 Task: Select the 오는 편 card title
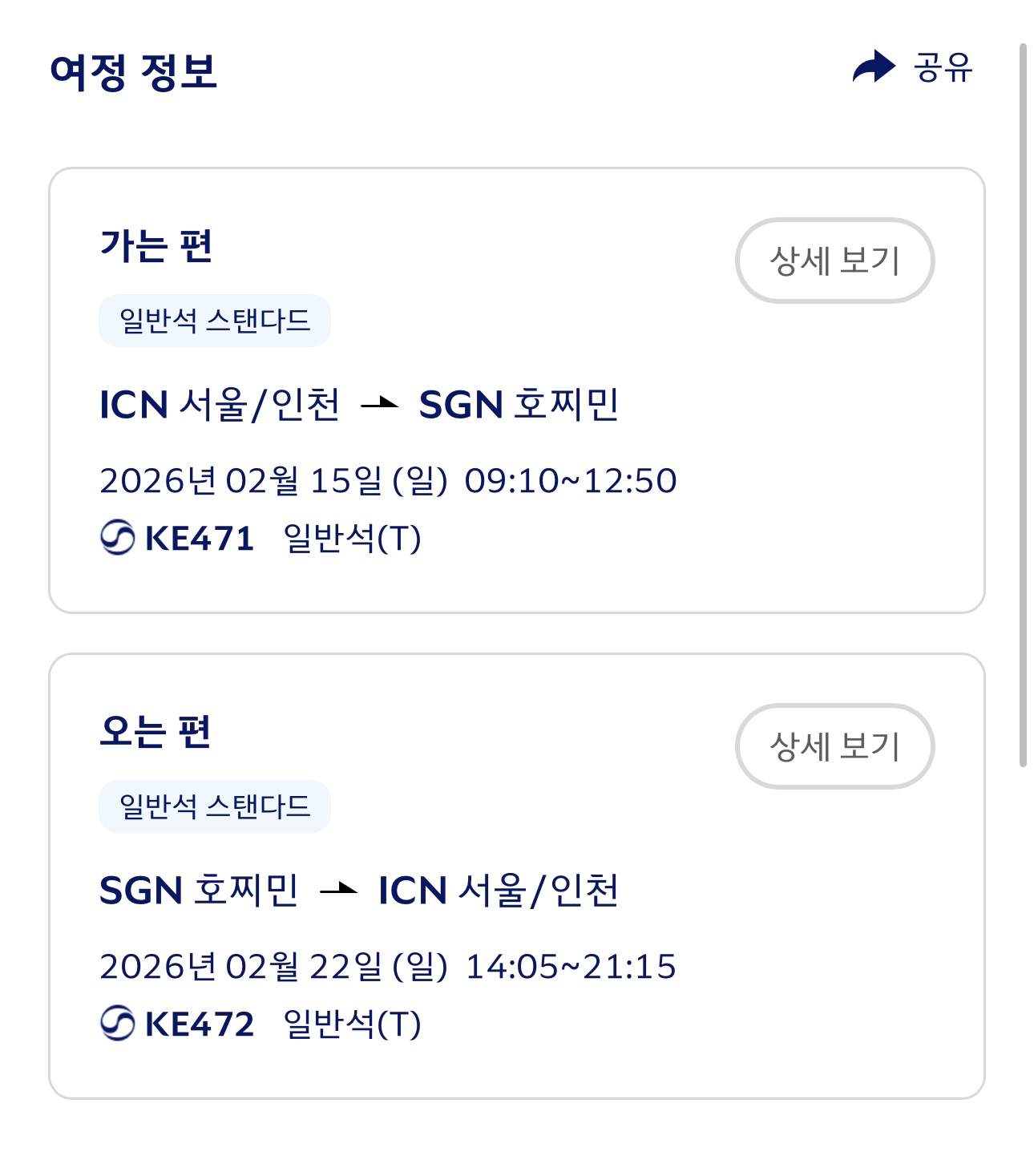click(x=156, y=731)
